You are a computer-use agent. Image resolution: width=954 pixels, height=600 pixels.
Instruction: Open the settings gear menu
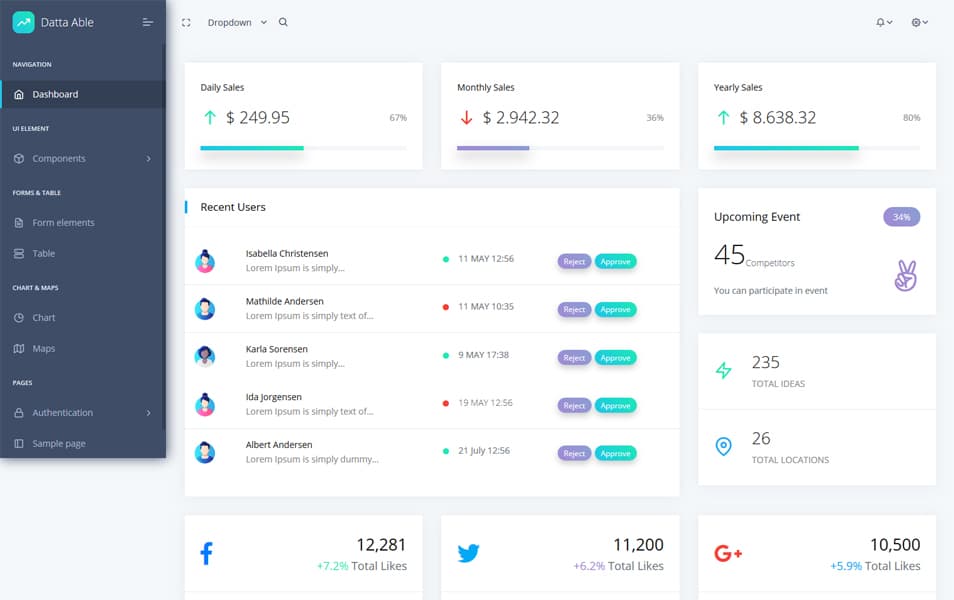[x=919, y=22]
